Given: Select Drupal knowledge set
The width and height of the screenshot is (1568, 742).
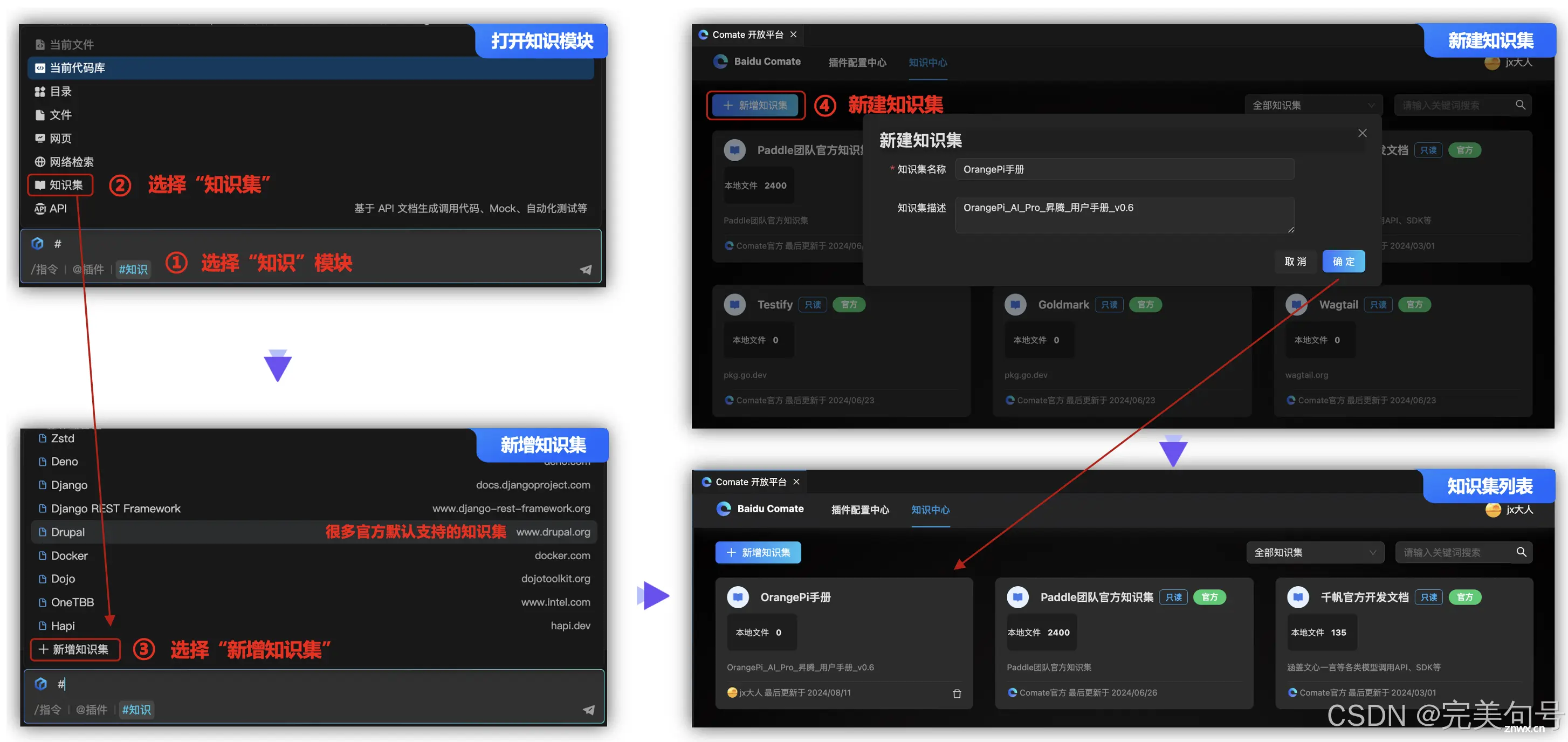Looking at the screenshot, I should tap(313, 532).
